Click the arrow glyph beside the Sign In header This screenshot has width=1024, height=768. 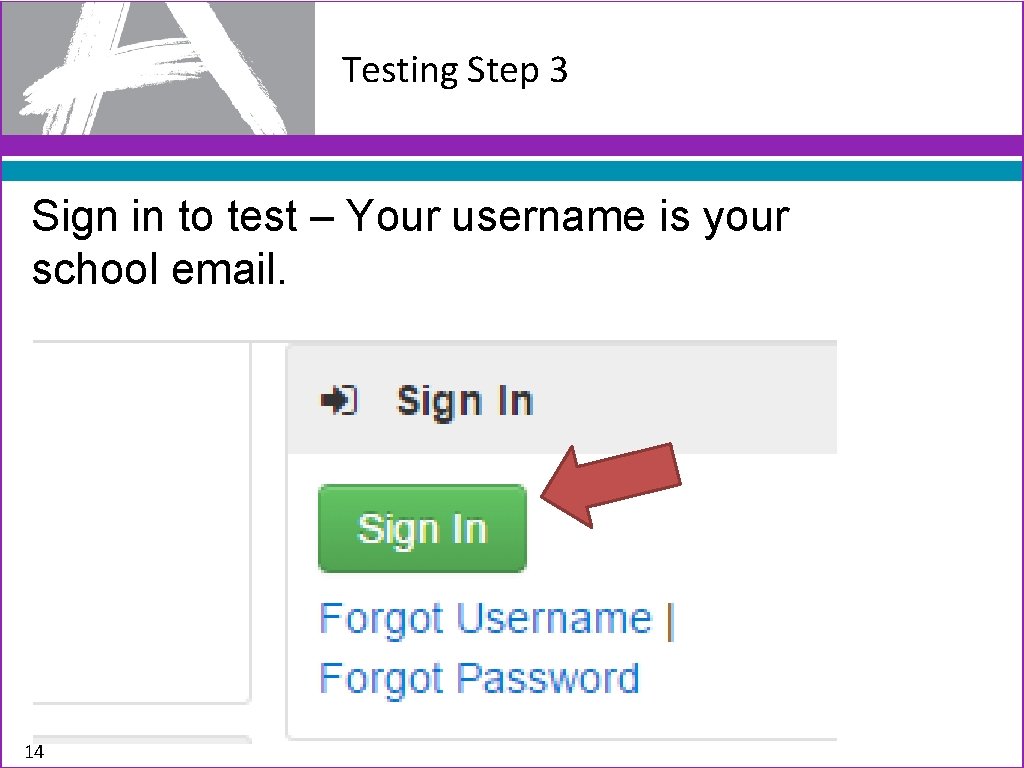(340, 400)
